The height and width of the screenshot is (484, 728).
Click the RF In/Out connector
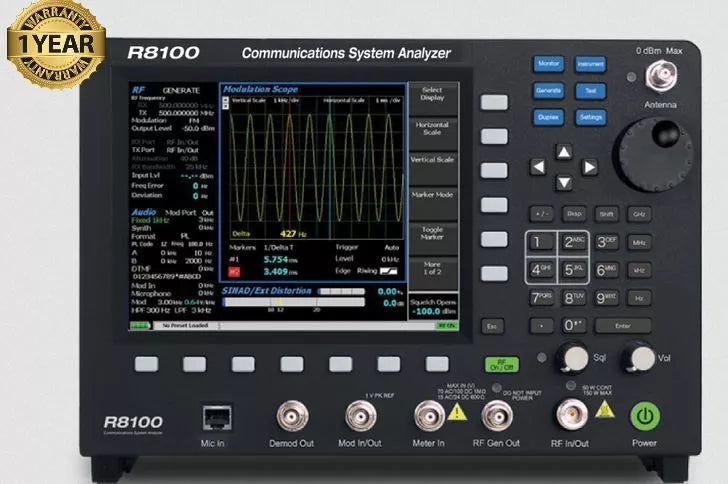[x=572, y=414]
